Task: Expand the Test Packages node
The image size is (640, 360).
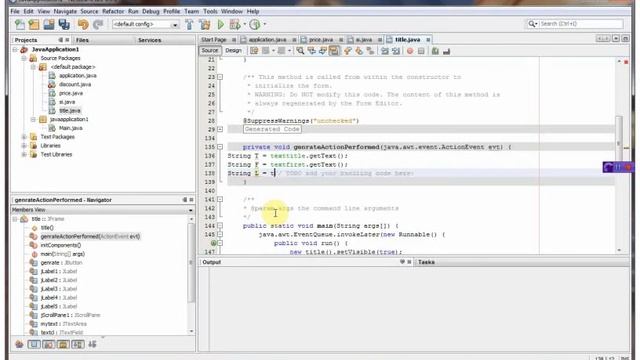Action: click(x=24, y=137)
